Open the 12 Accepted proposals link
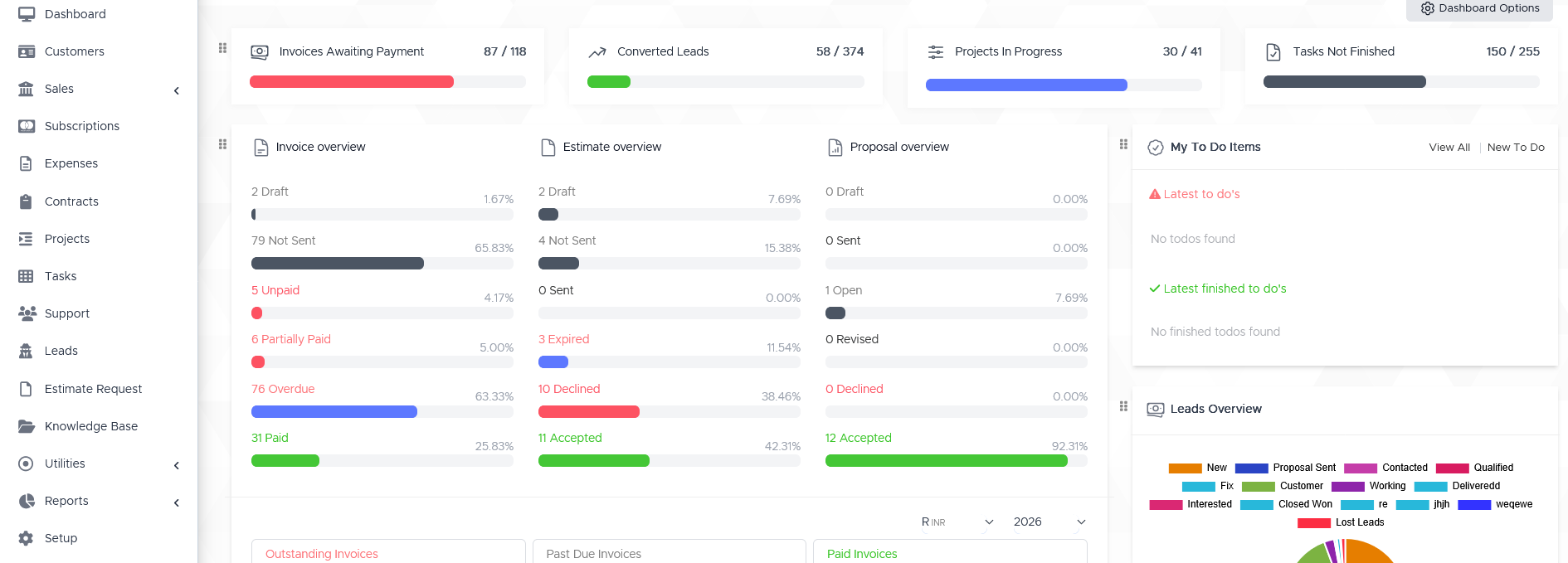Image resolution: width=1568 pixels, height=563 pixels. (x=859, y=438)
